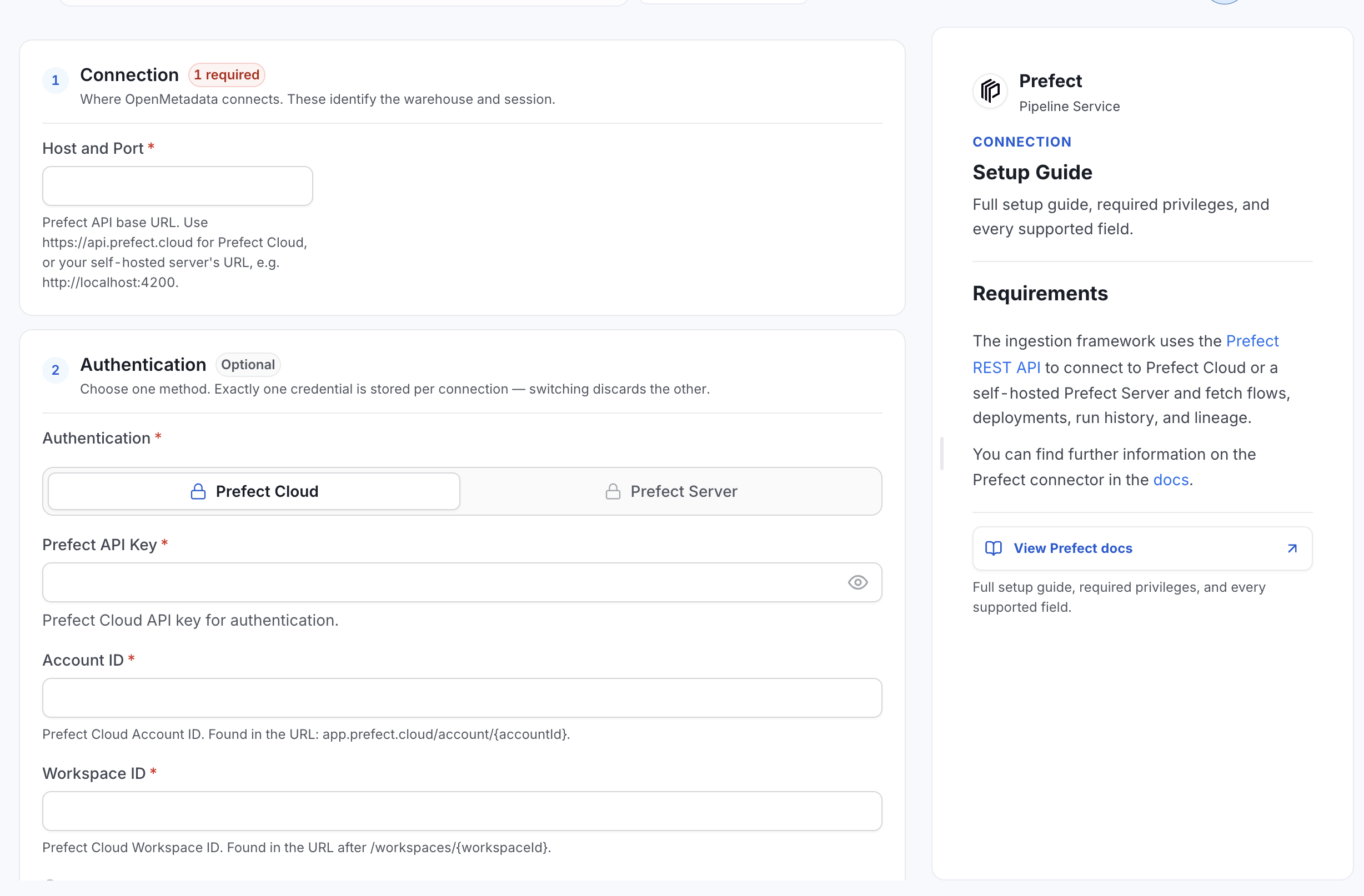Click the Setup Guide heading
The height and width of the screenshot is (896, 1364).
(1032, 173)
